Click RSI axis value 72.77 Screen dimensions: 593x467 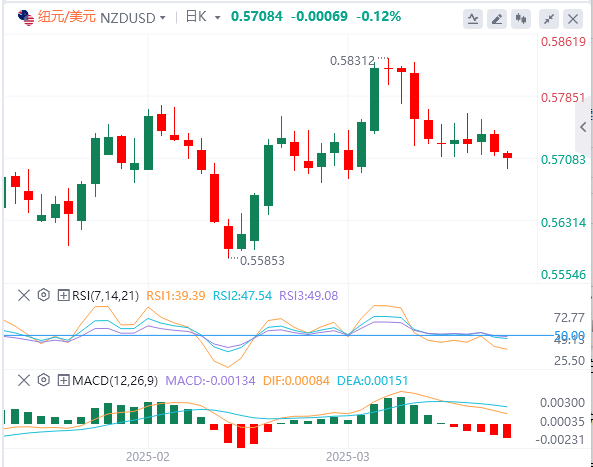tap(570, 318)
